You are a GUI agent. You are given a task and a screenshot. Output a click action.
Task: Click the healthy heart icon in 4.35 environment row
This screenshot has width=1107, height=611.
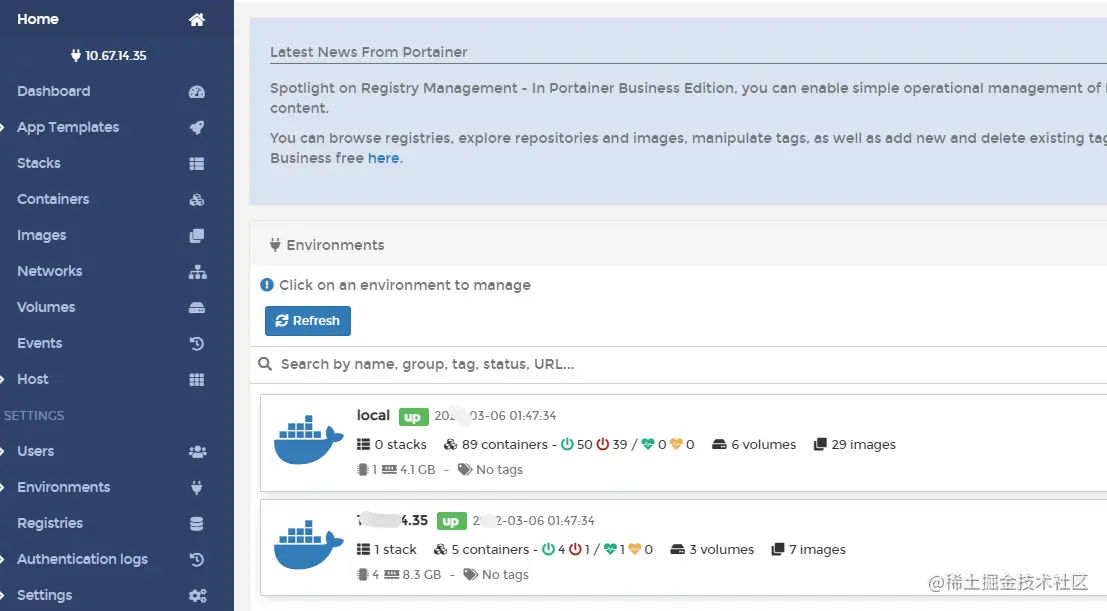tap(610, 550)
